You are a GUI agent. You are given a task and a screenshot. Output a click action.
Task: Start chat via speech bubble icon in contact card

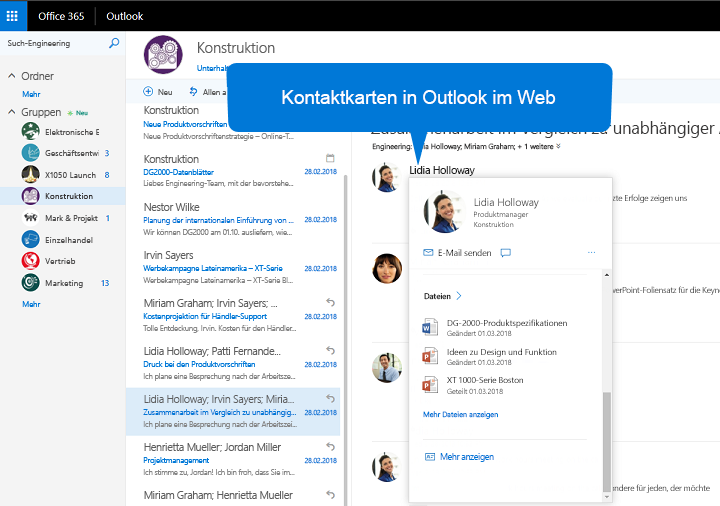pyautogui.click(x=506, y=253)
